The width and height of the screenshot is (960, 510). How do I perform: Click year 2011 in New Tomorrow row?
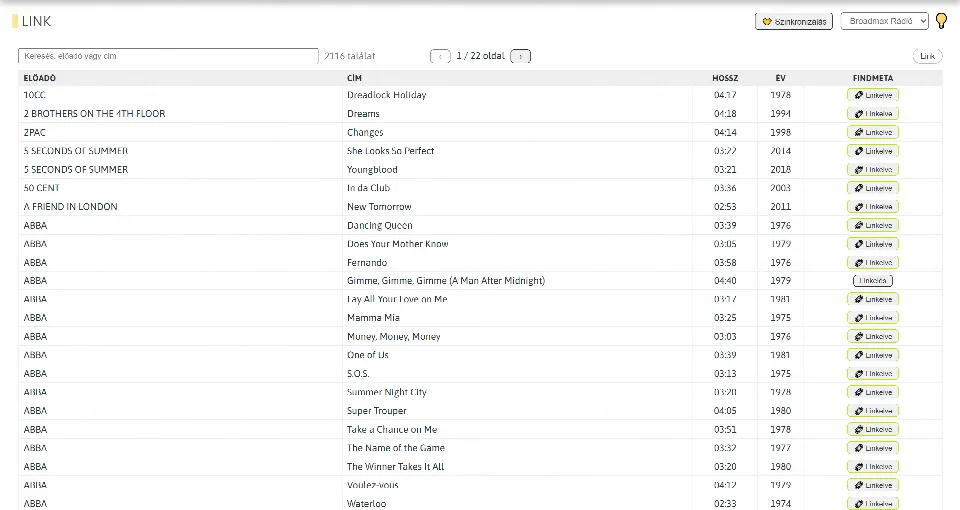pyautogui.click(x=781, y=206)
